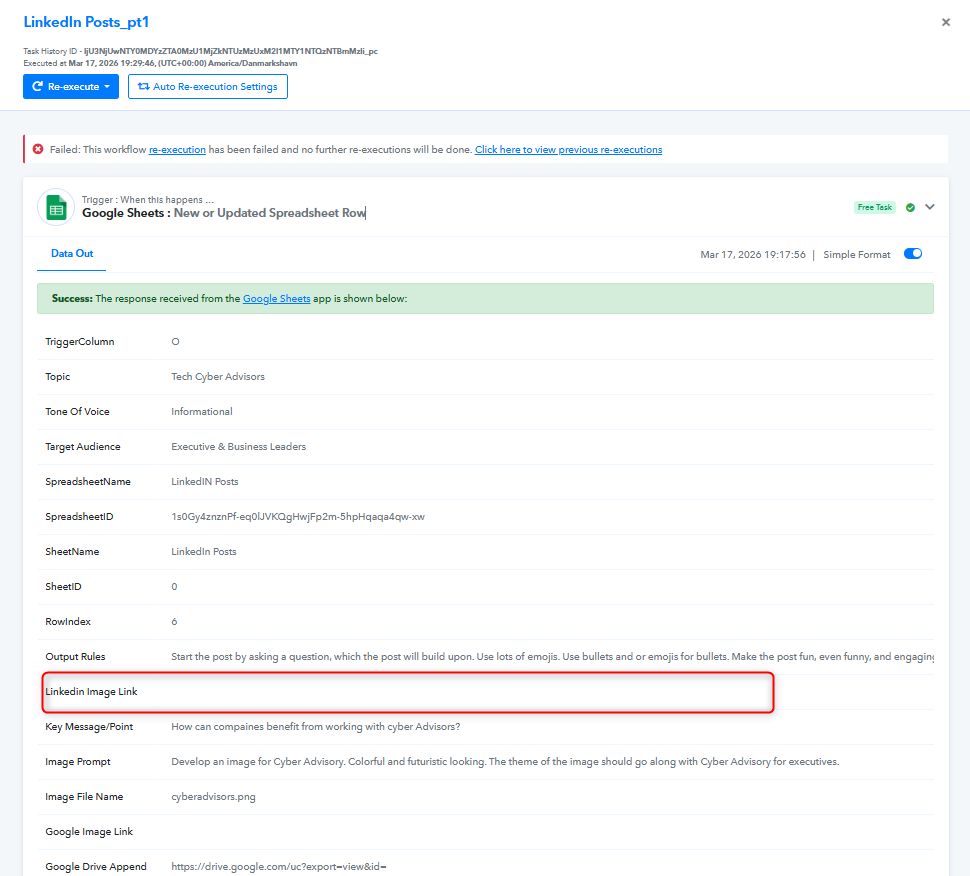Select Executive & Business Leaders value

(238, 447)
